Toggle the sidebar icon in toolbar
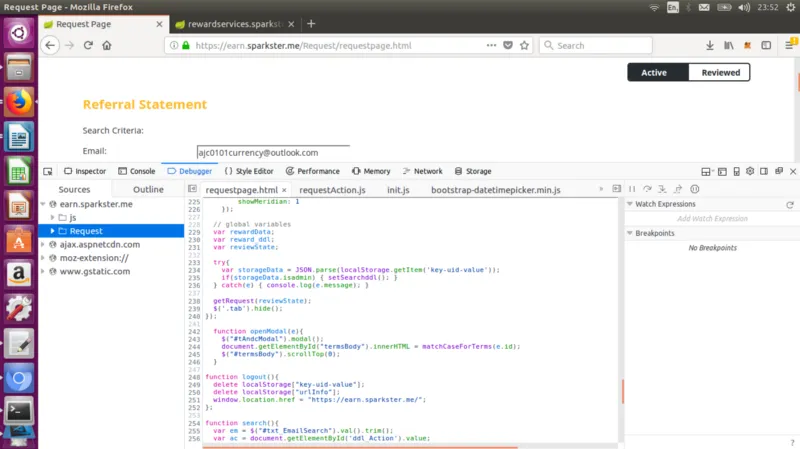The height and width of the screenshot is (449, 800). click(x=766, y=45)
